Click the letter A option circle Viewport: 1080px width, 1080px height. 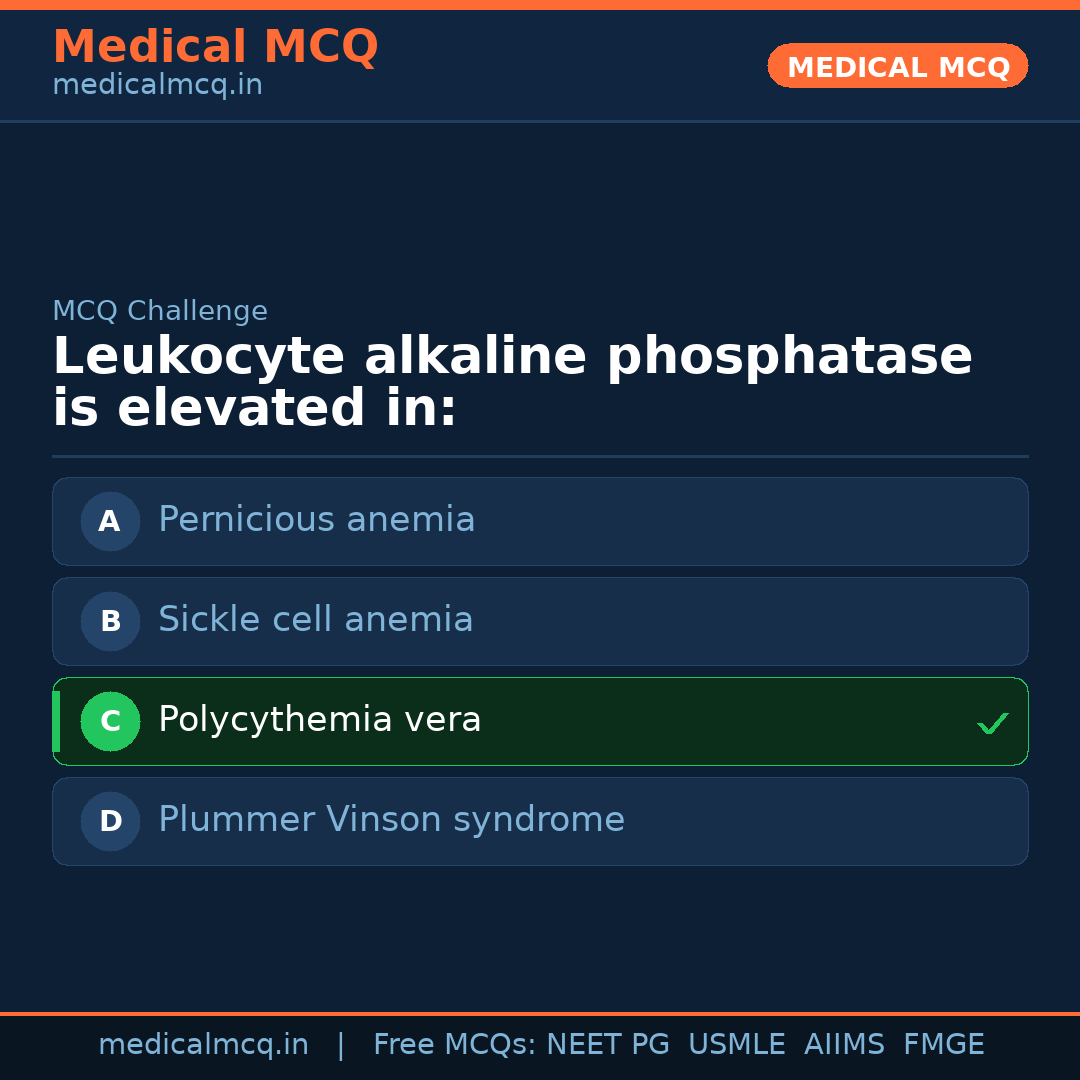coord(110,521)
